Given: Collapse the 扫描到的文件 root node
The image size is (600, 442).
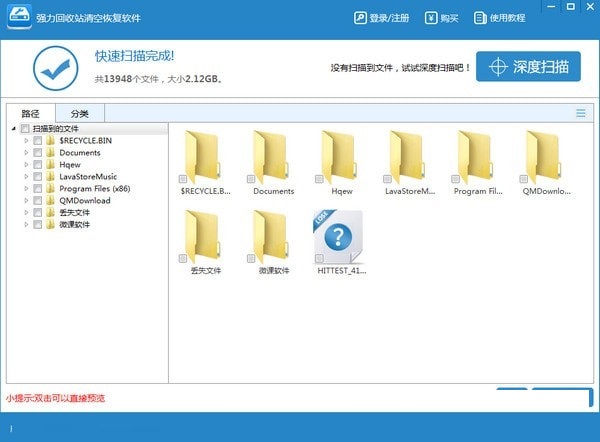Looking at the screenshot, I should coord(14,129).
